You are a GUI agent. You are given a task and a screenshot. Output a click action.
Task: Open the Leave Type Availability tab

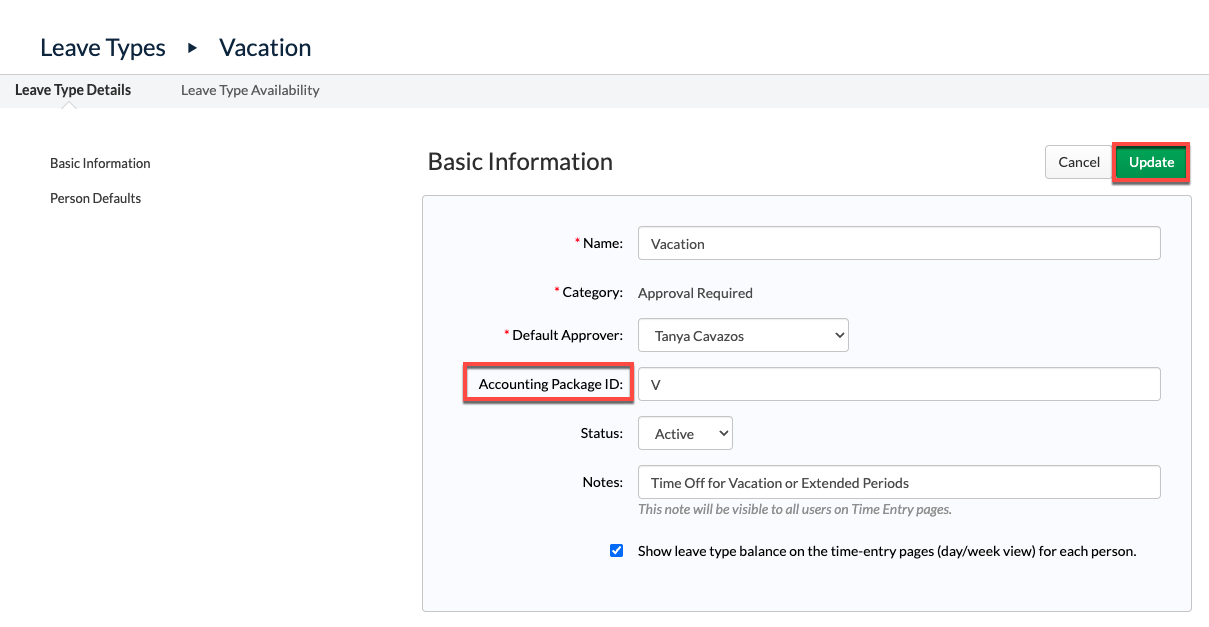tap(250, 90)
